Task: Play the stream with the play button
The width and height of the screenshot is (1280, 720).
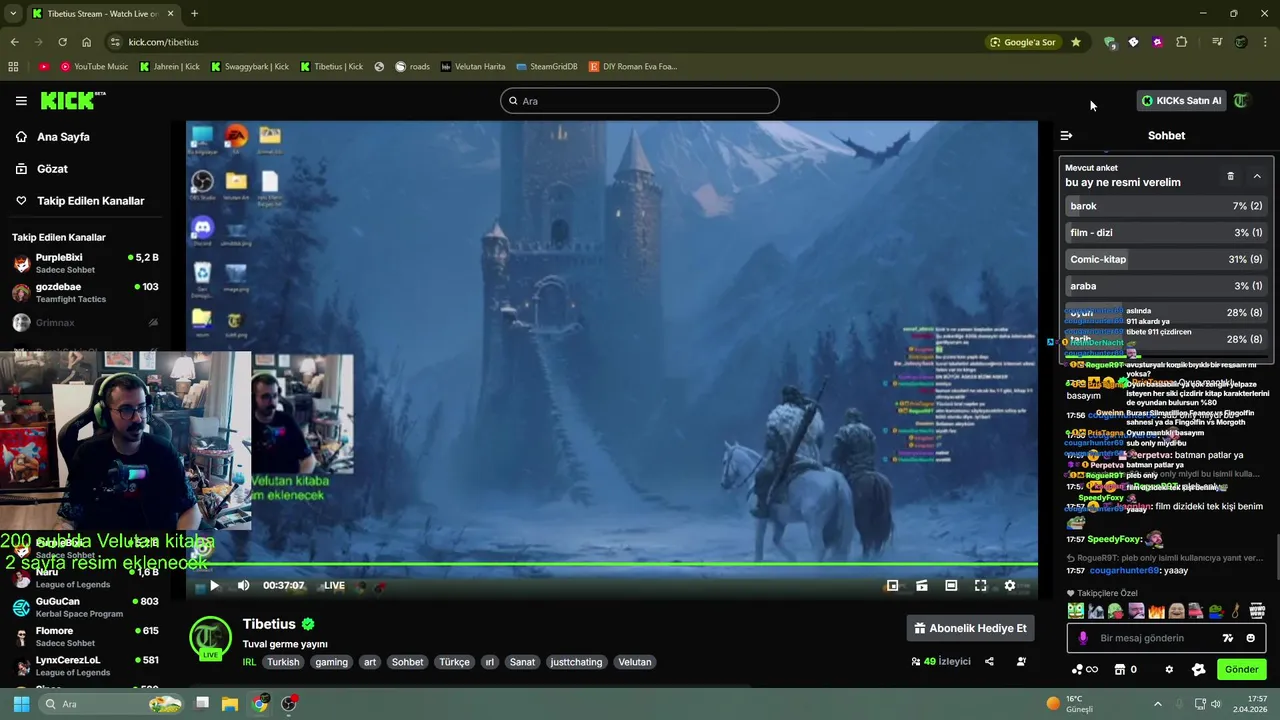Action: 214,586
